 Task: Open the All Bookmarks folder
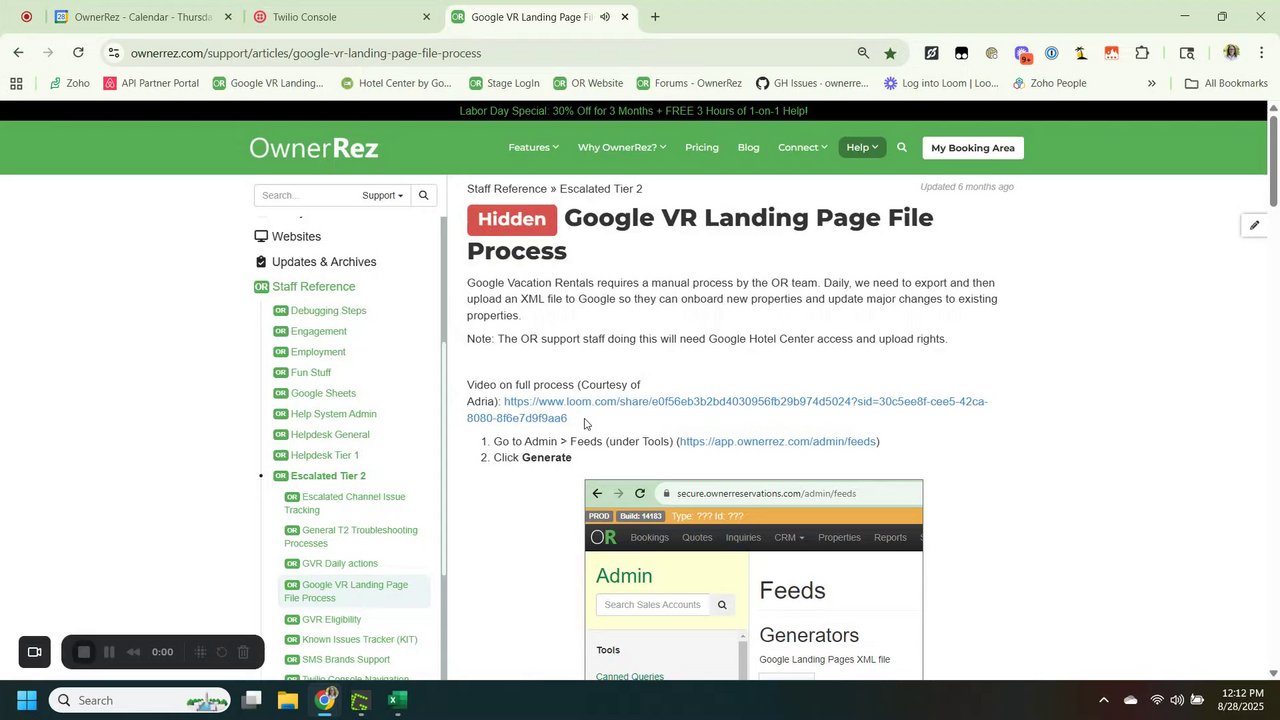point(1226,83)
